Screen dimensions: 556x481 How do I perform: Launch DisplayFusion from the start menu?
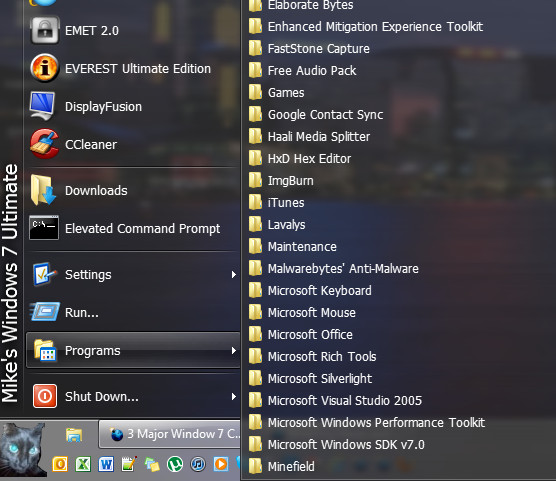point(133,106)
